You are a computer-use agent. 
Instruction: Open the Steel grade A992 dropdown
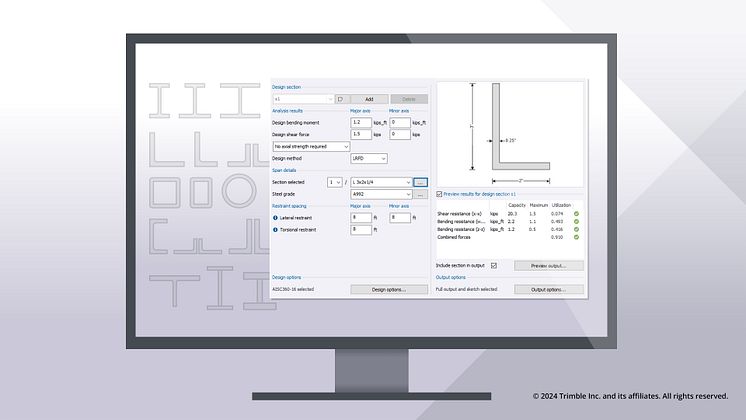pyautogui.click(x=407, y=194)
